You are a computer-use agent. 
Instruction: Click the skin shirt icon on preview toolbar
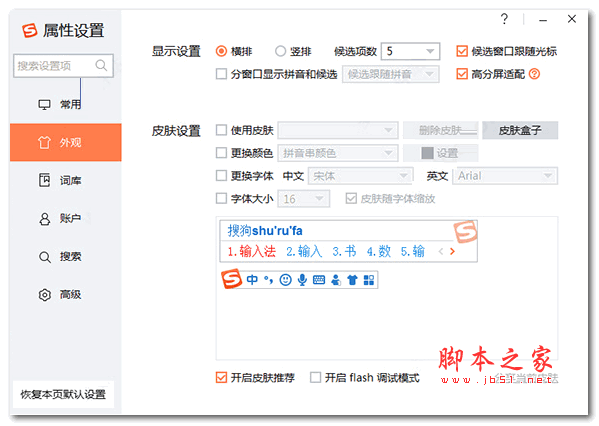pos(352,280)
